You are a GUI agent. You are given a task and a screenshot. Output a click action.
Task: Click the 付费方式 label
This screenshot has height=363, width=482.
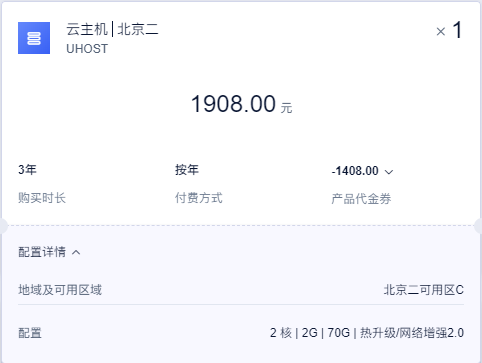pyautogui.click(x=199, y=198)
